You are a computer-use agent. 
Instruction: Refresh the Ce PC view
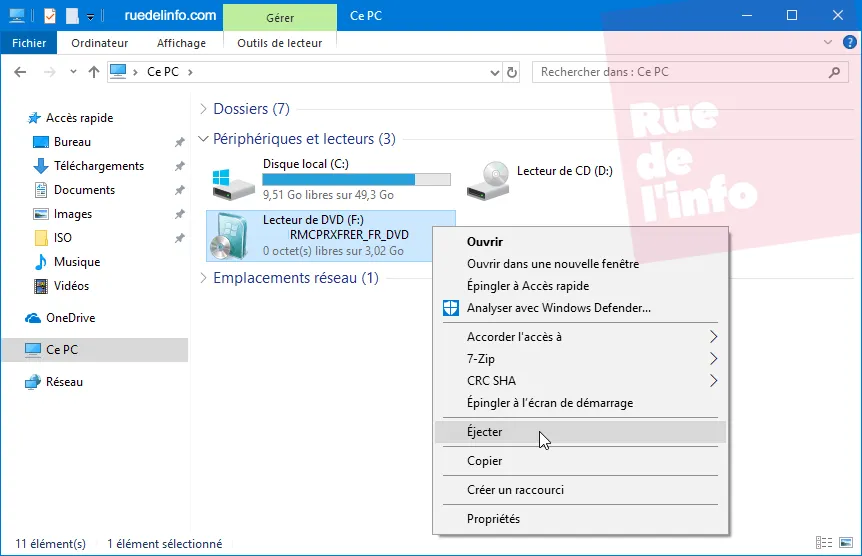[512, 72]
